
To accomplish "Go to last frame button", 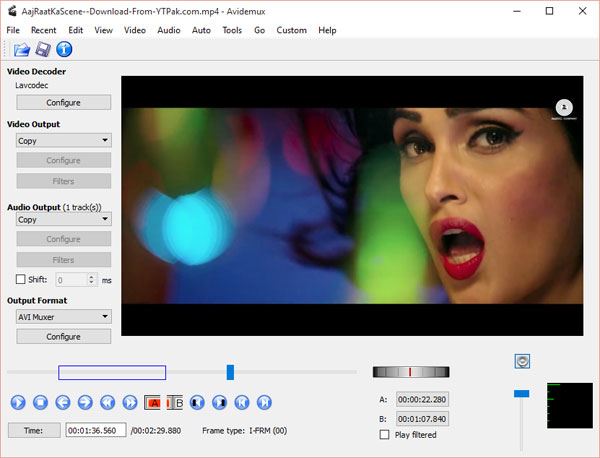I will (264, 403).
